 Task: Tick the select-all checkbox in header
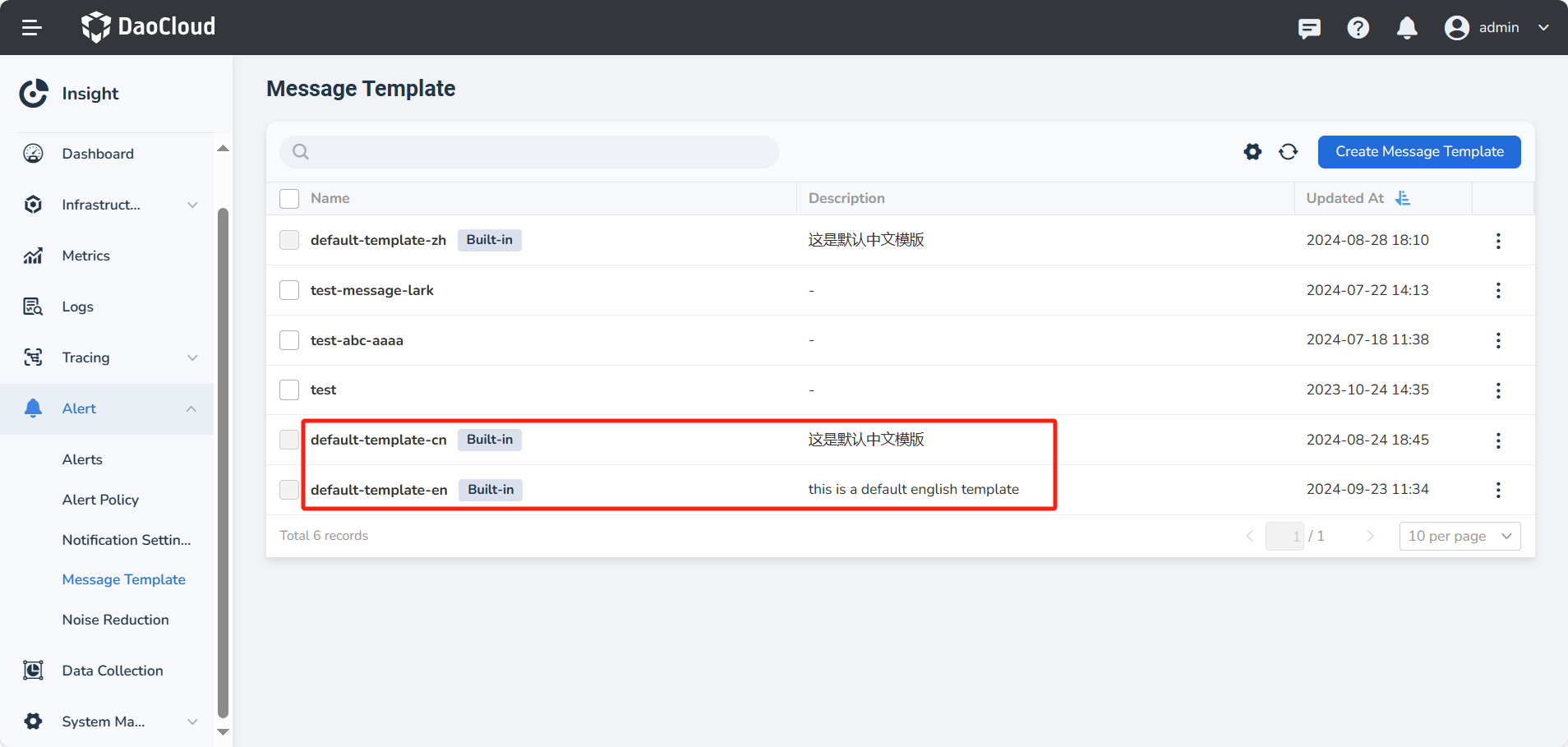[x=289, y=199]
